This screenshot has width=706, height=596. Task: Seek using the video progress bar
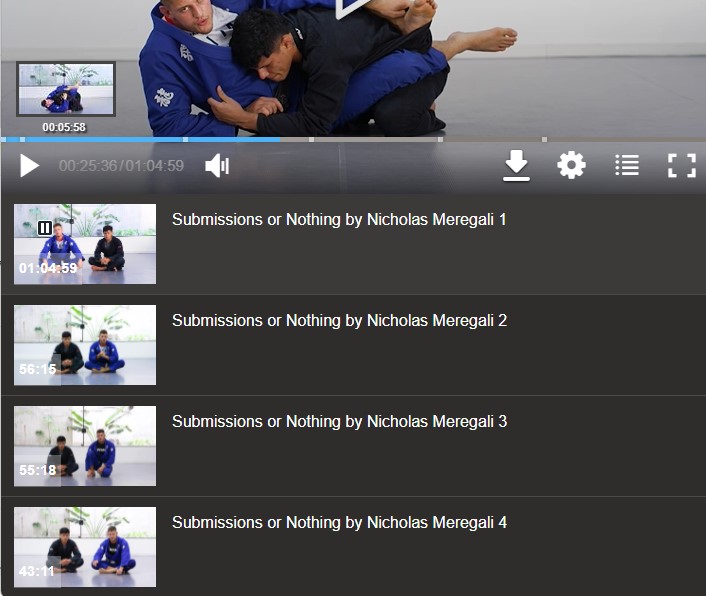[x=353, y=140]
